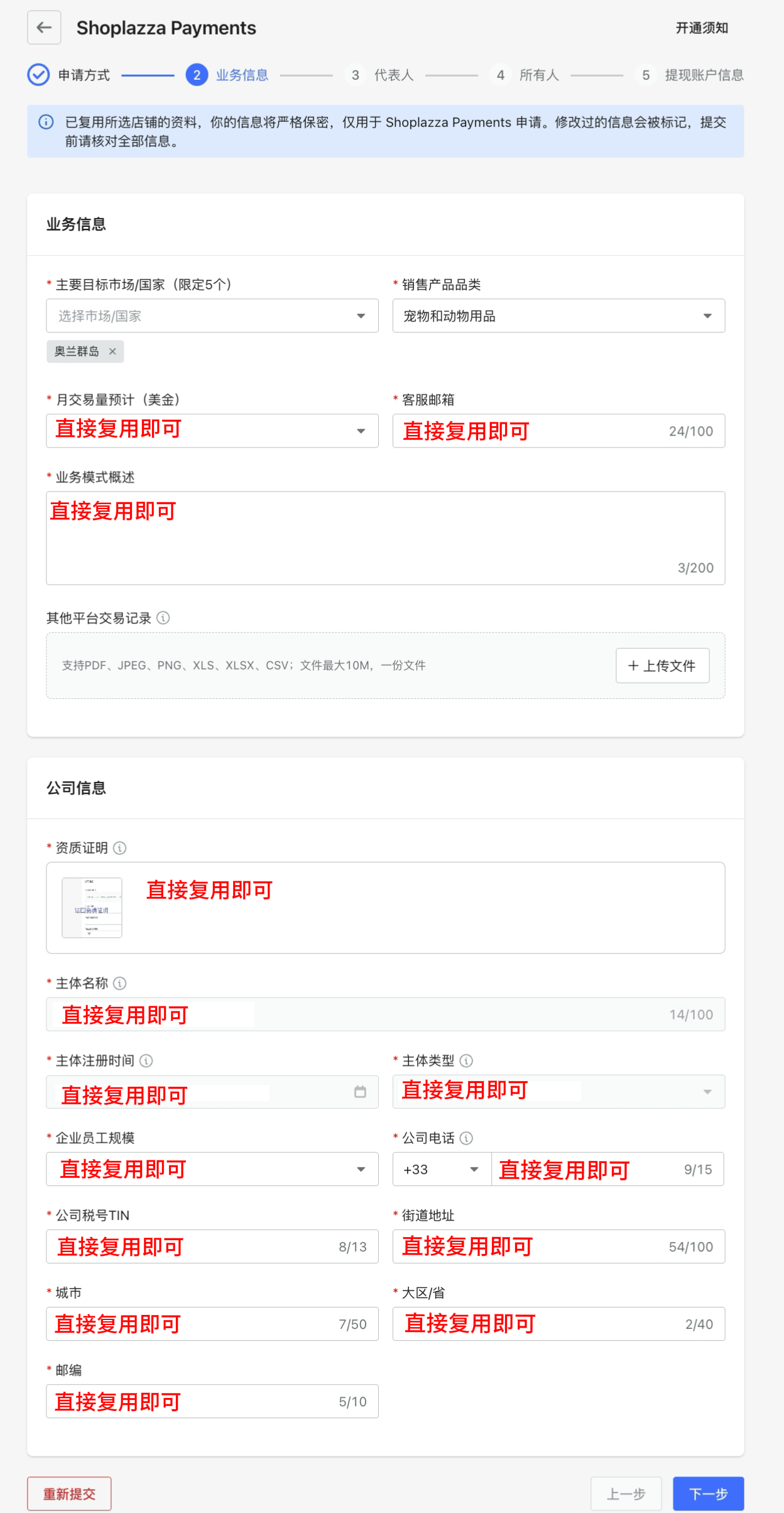Click the step 3 代表人 number circle
The image size is (784, 1513).
(355, 75)
